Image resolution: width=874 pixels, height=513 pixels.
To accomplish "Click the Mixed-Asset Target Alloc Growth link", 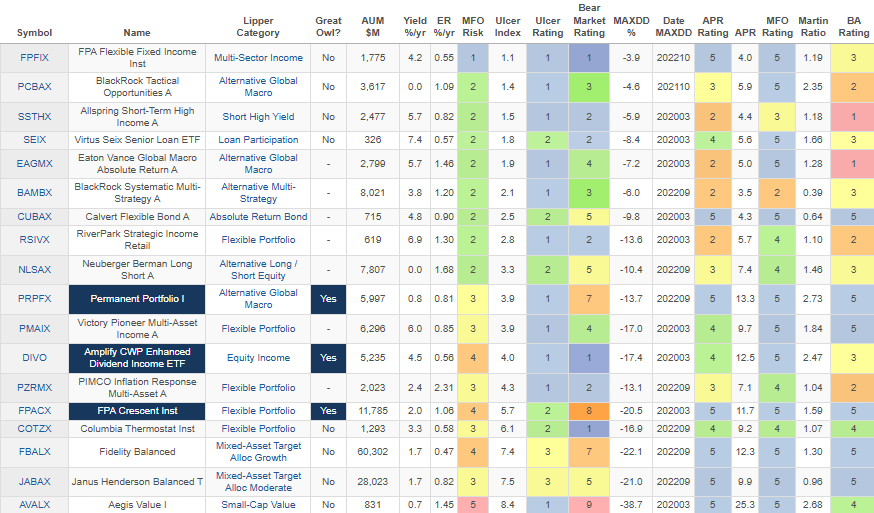I will (258, 452).
